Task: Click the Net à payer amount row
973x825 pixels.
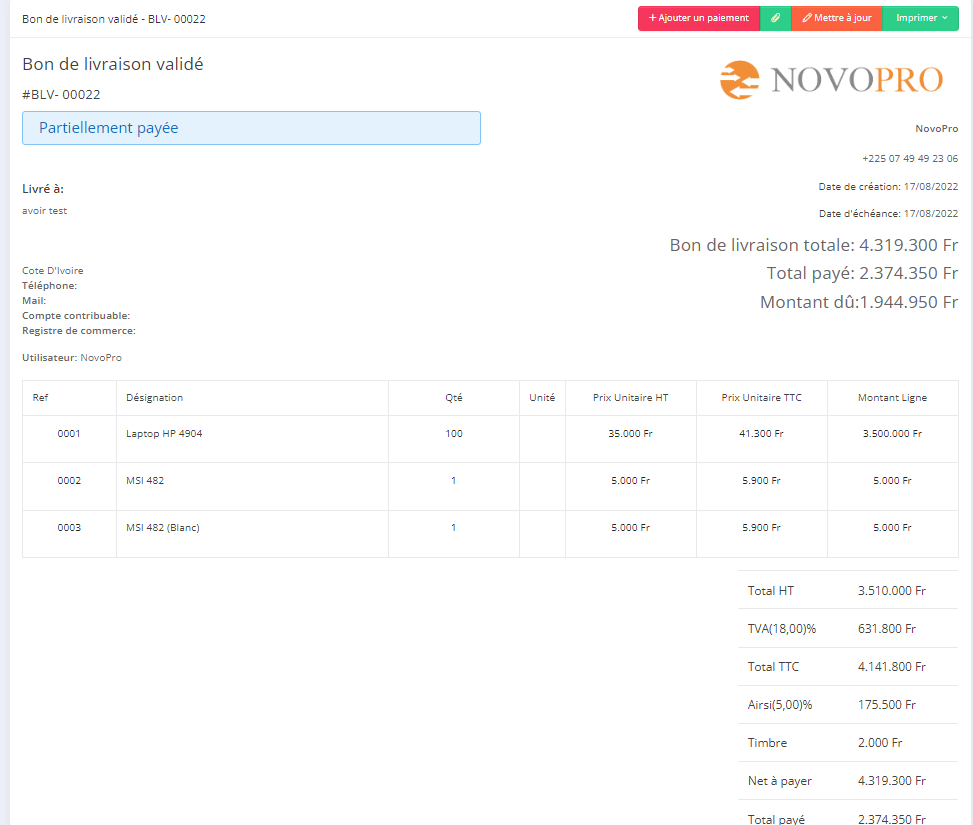Action: pos(847,781)
